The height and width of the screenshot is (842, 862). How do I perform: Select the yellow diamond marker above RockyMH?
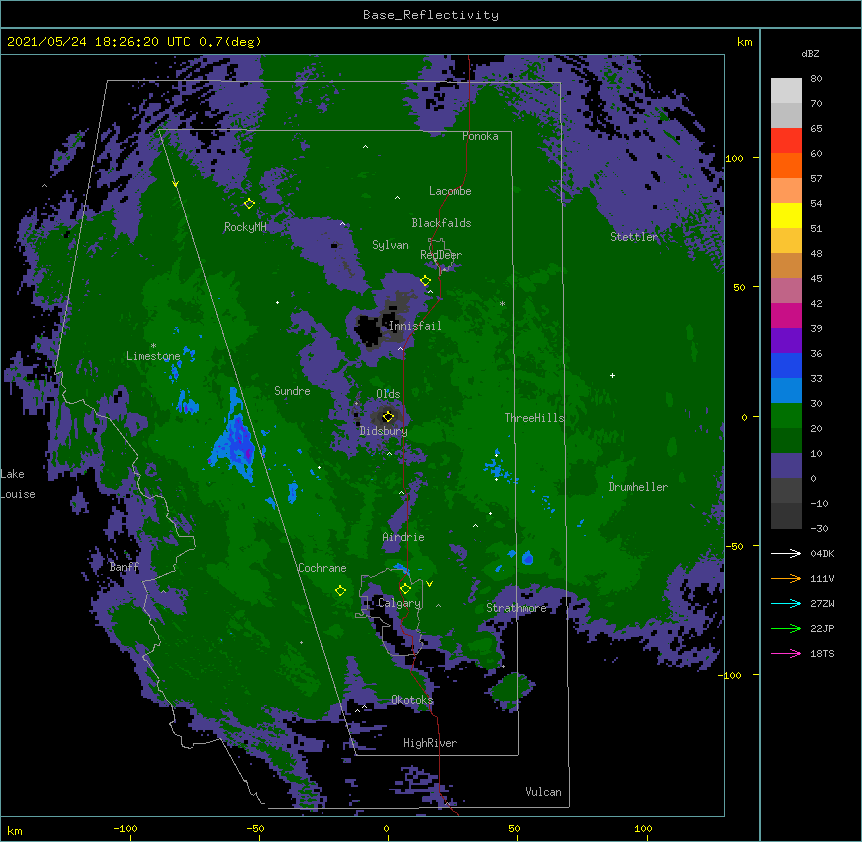pos(249,204)
